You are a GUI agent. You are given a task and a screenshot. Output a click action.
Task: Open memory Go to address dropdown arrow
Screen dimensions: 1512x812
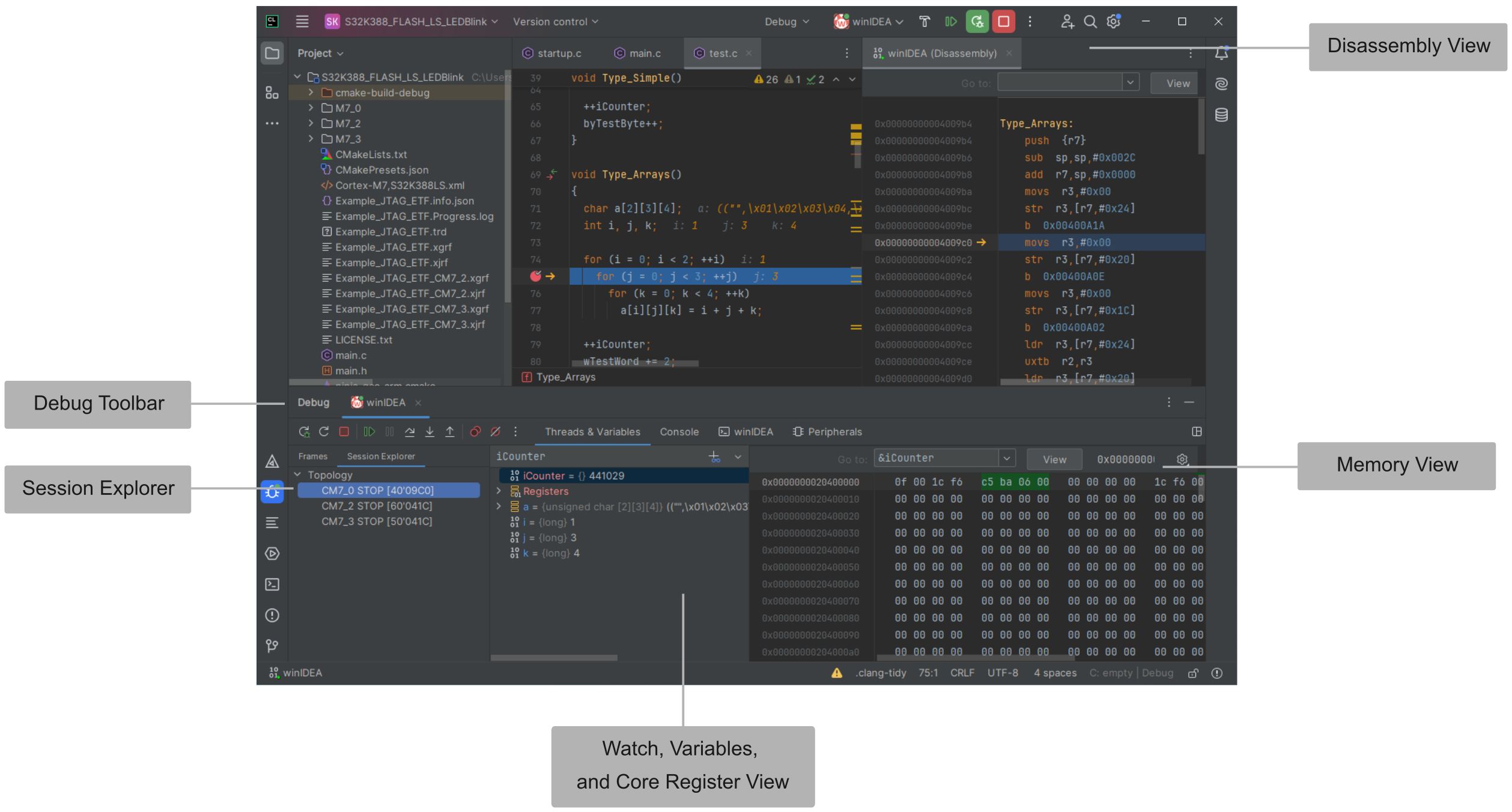1006,459
